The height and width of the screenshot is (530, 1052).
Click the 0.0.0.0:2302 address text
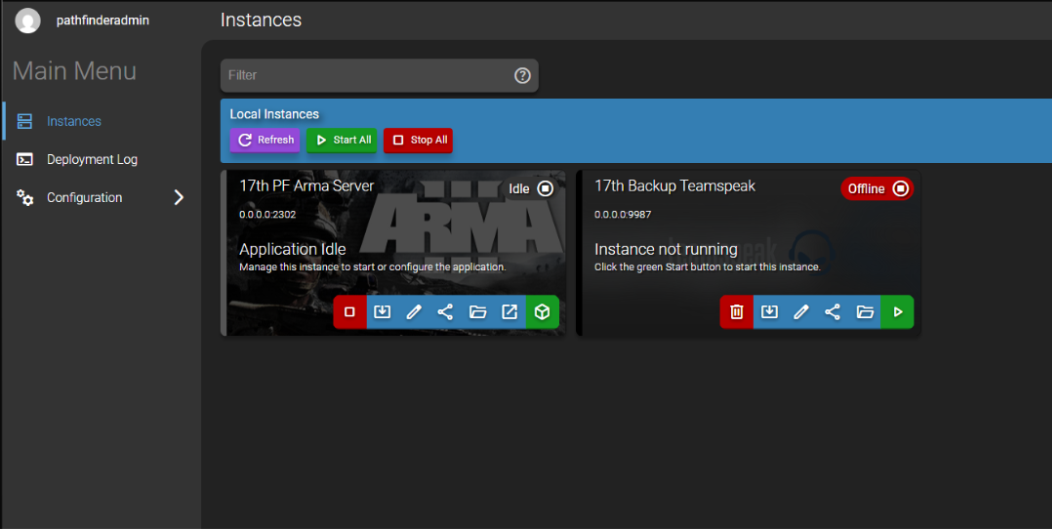(268, 215)
